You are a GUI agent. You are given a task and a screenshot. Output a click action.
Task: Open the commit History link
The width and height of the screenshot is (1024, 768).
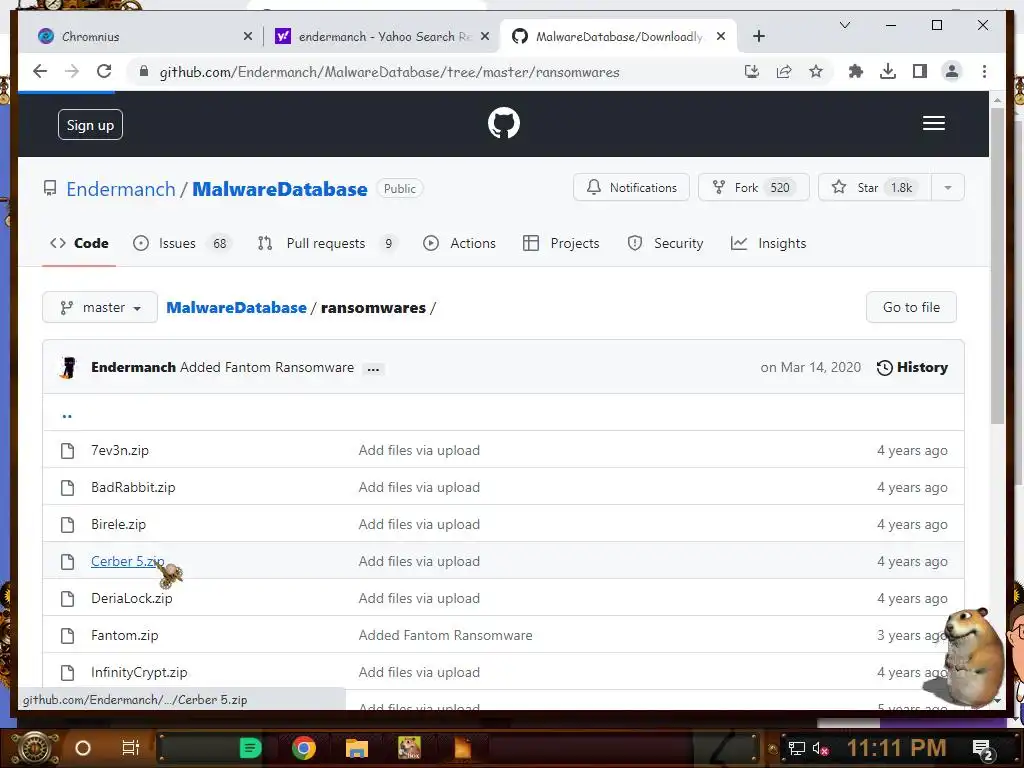tap(912, 367)
